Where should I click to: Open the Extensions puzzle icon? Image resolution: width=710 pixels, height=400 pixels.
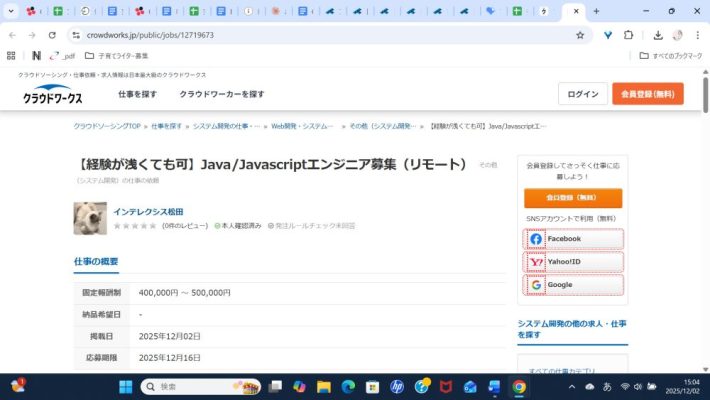[628, 35]
